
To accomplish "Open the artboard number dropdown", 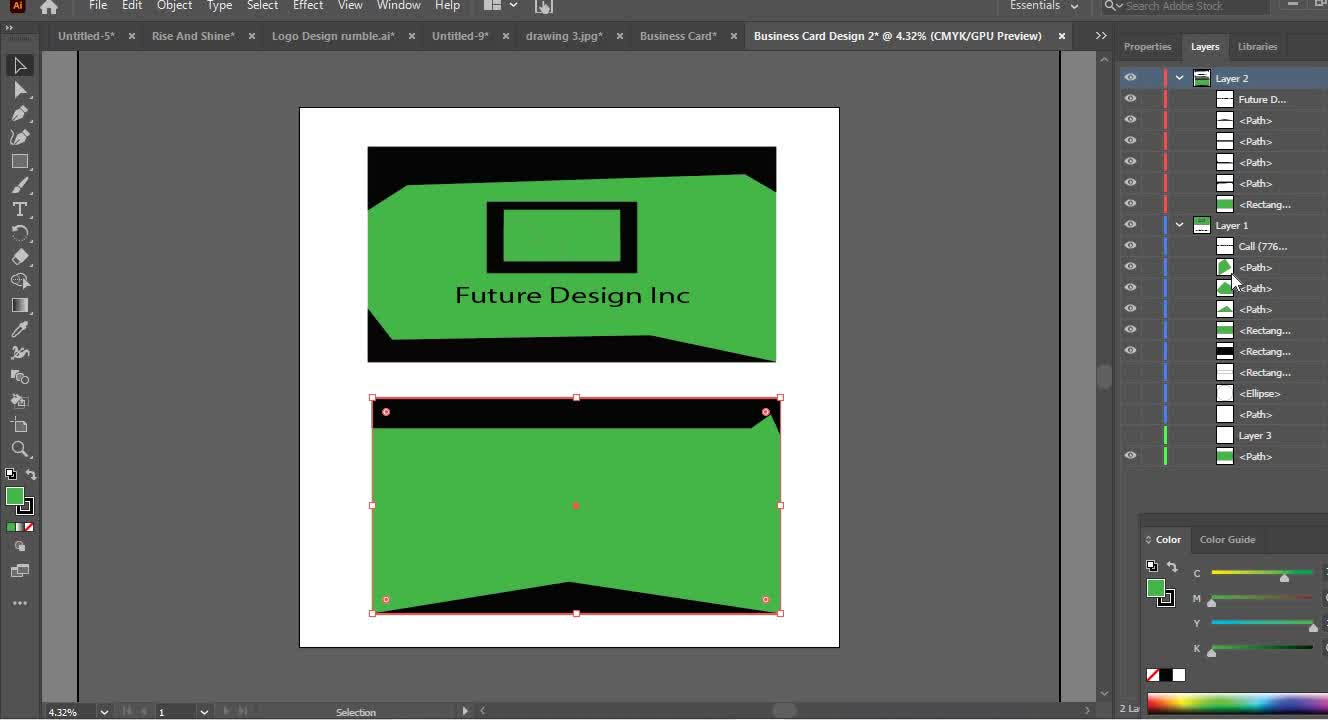I will click(204, 712).
